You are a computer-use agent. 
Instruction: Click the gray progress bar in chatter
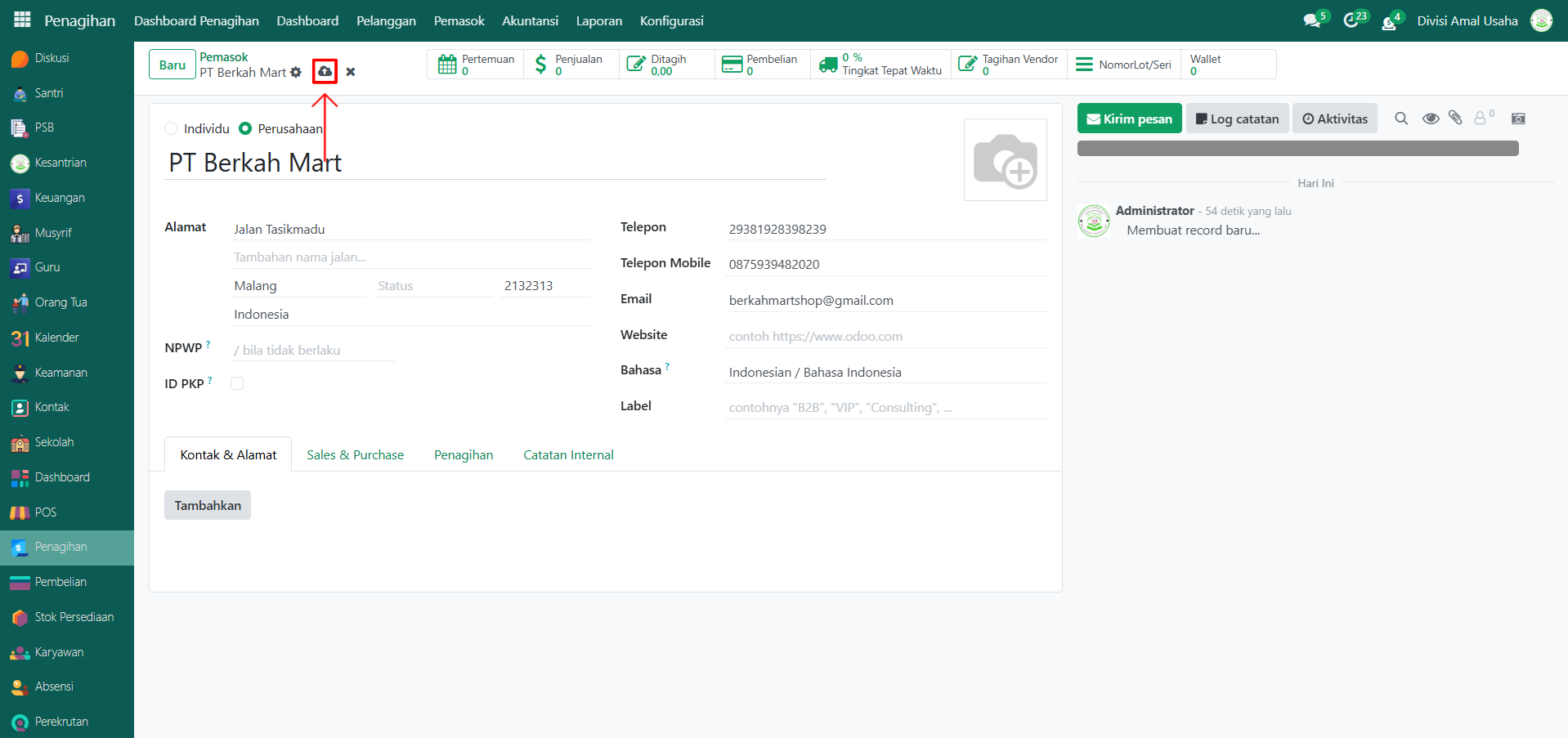pyautogui.click(x=1297, y=148)
